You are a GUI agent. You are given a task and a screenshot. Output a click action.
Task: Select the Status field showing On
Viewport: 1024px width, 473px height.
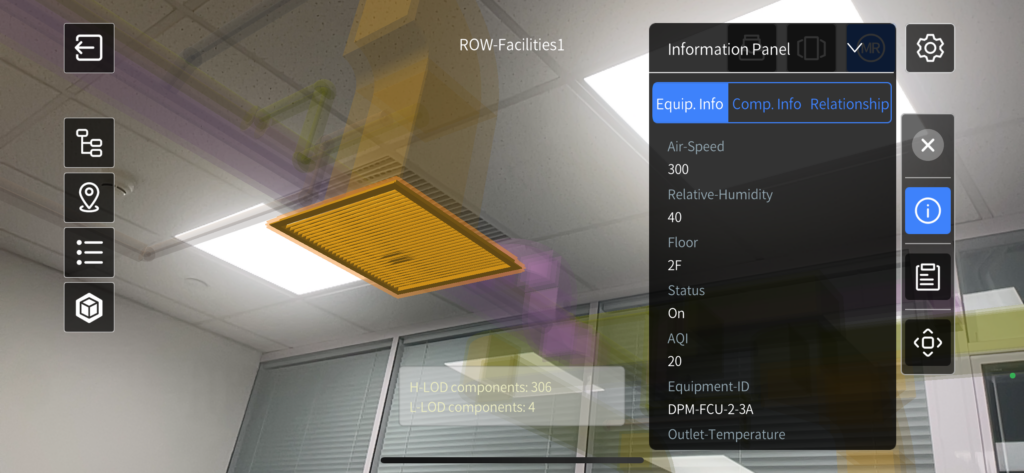(676, 312)
